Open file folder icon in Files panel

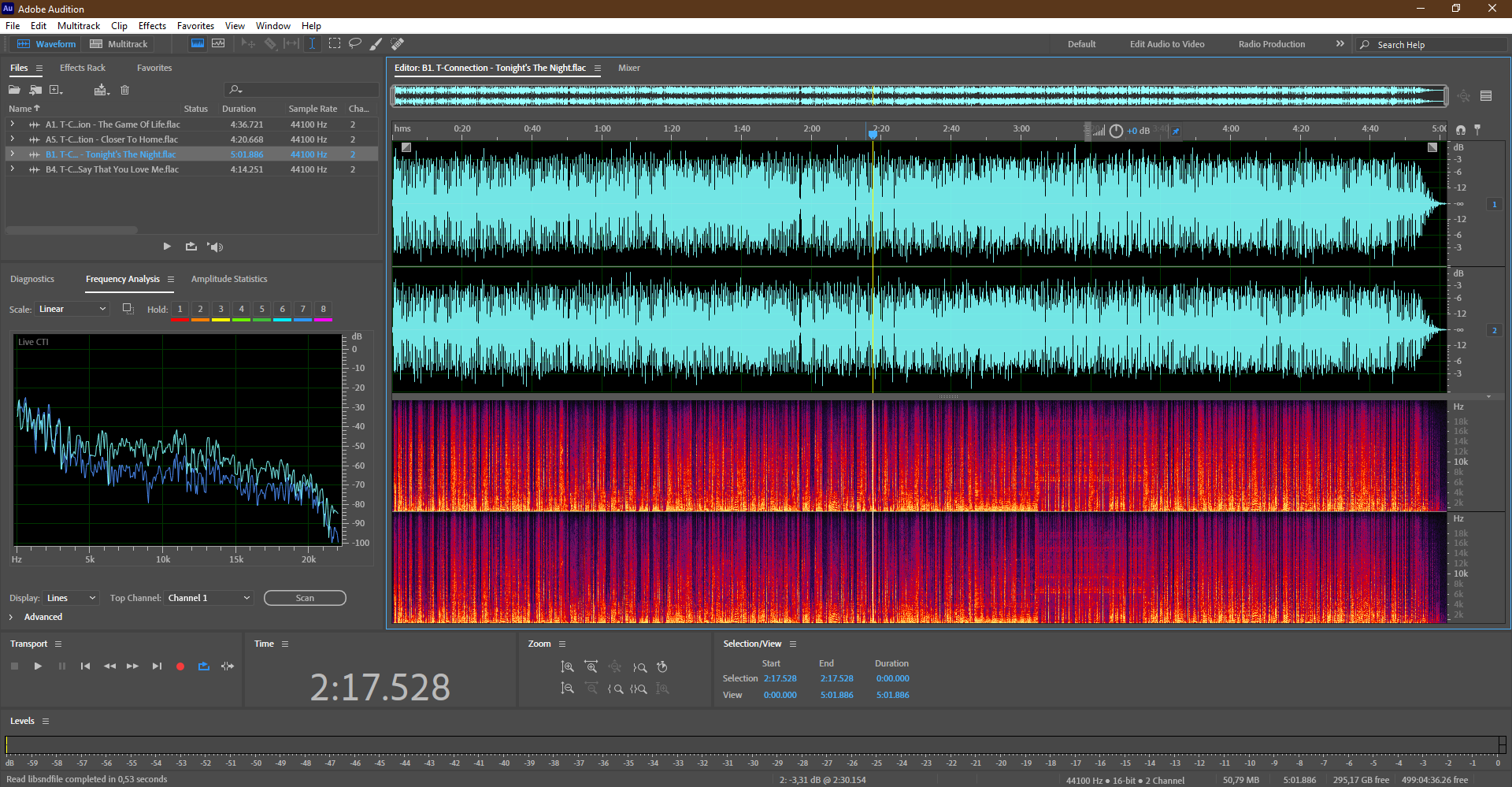14,90
